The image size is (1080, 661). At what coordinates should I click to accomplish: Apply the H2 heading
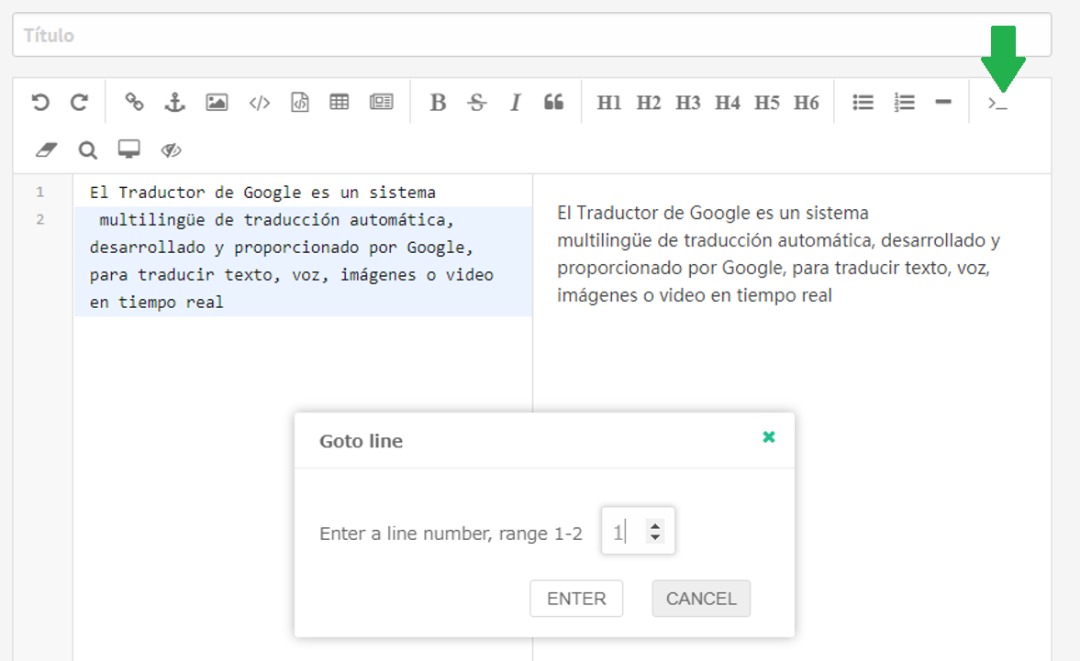(x=648, y=103)
